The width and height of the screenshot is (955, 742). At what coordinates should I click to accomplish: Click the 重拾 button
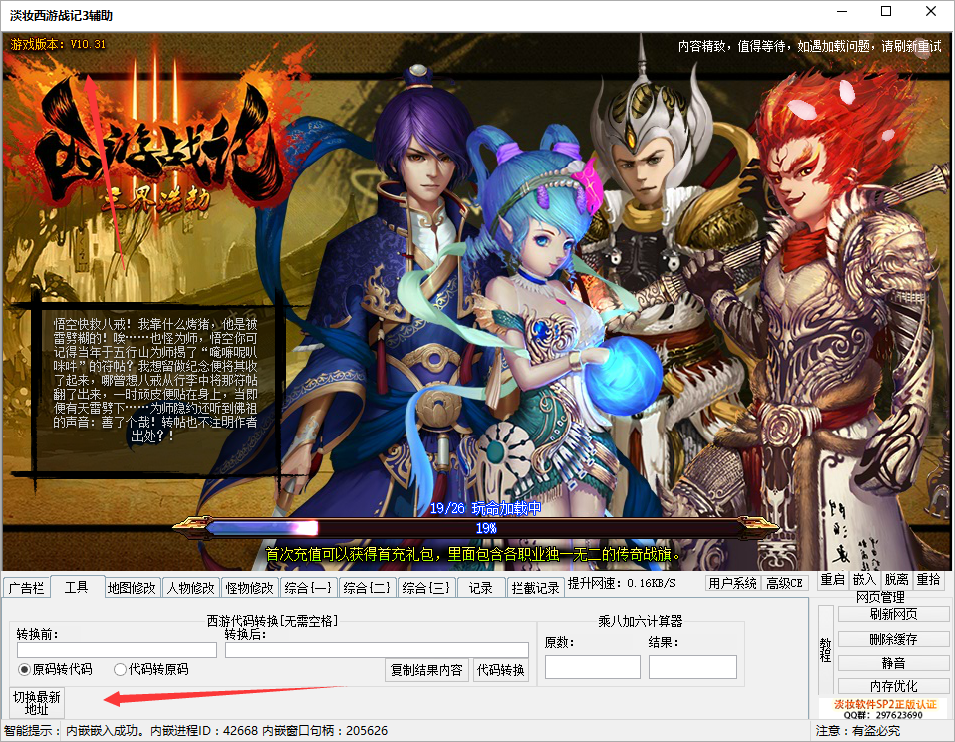(928, 579)
